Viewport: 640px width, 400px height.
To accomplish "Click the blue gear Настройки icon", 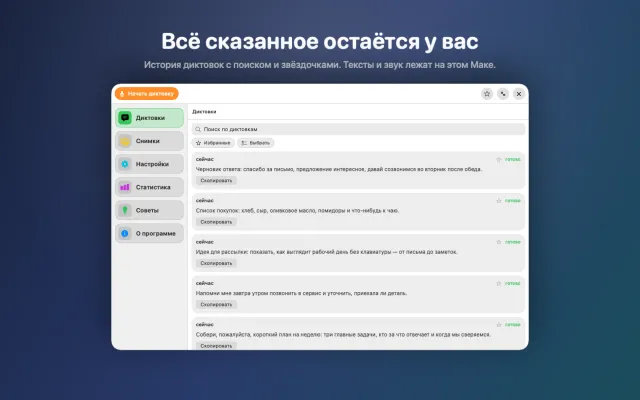I will 125,164.
